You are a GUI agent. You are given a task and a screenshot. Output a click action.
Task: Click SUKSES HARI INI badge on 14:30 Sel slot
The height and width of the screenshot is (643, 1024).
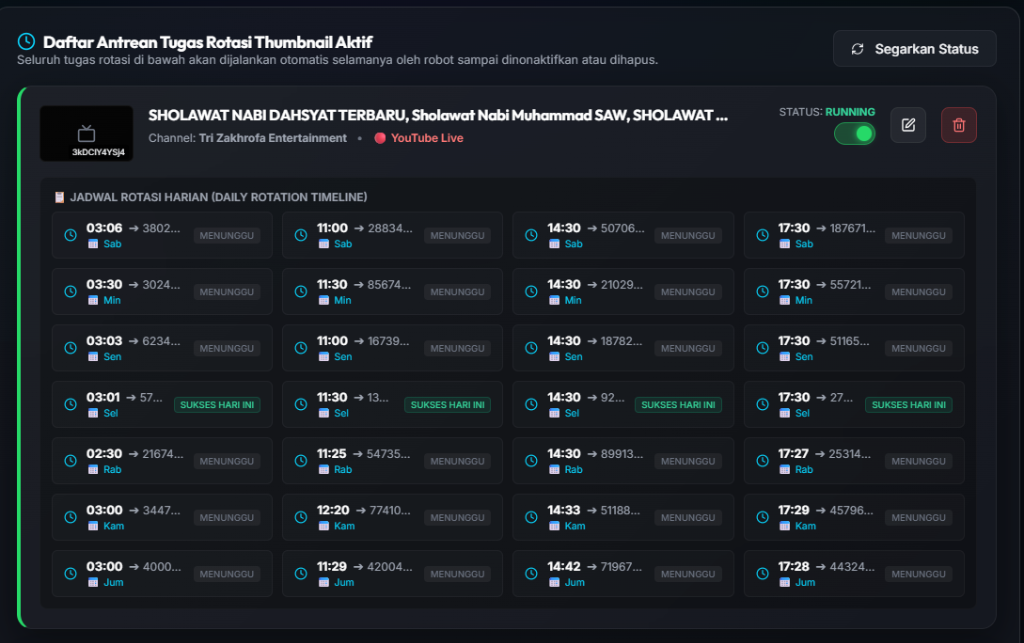pyautogui.click(x=678, y=405)
